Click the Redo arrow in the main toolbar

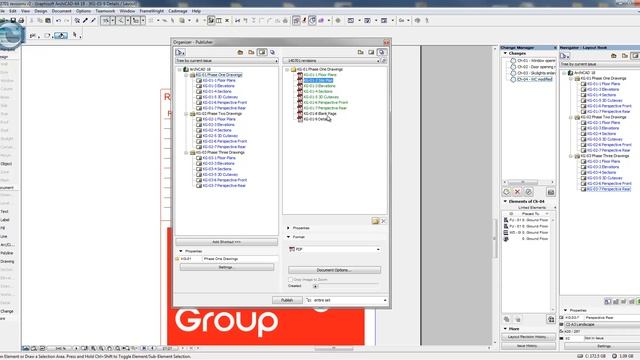(x=67, y=20)
